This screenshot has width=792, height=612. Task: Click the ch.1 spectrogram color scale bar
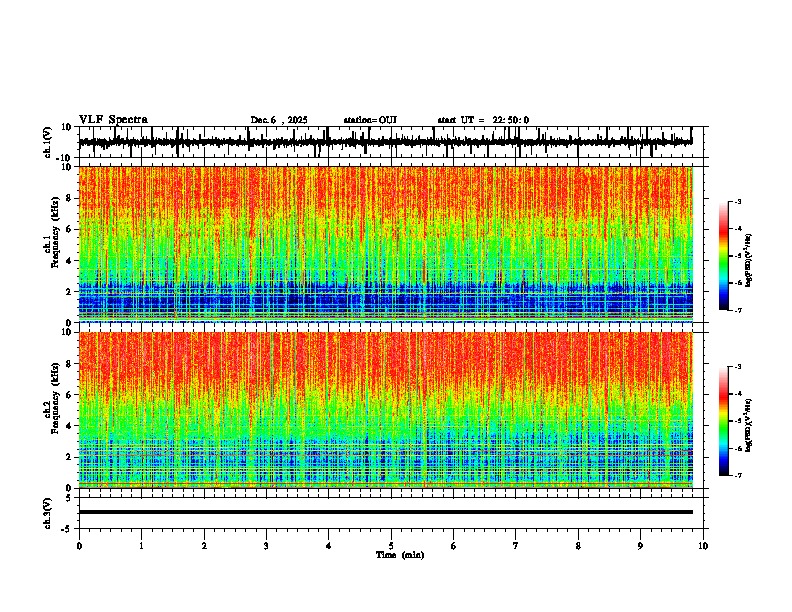click(x=724, y=256)
